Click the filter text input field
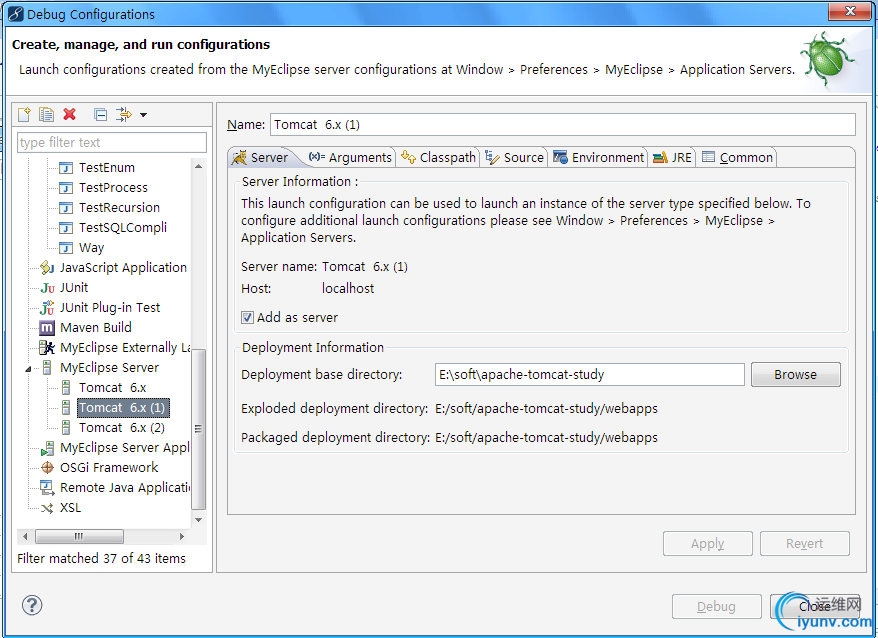 pos(111,142)
